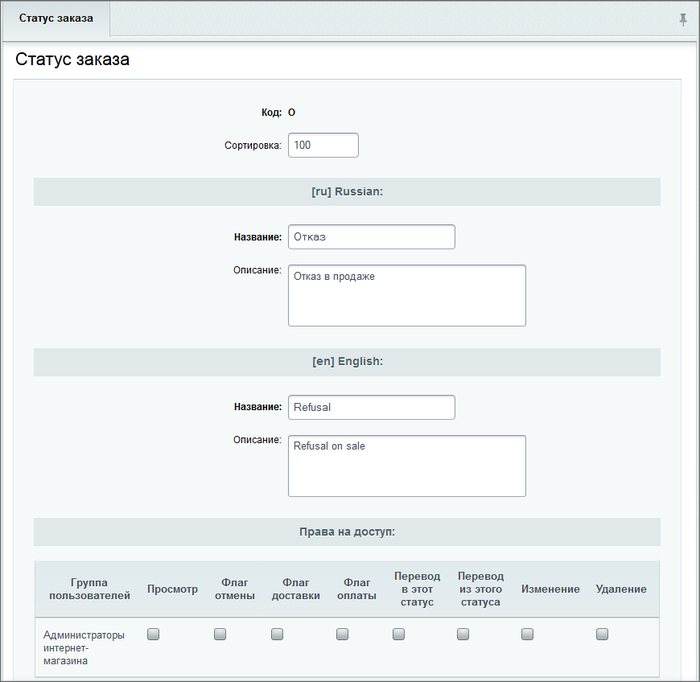The height and width of the screenshot is (682, 700).
Task: Enable Флаг оплаты checkbox for Администраторы
Action: coord(342,634)
